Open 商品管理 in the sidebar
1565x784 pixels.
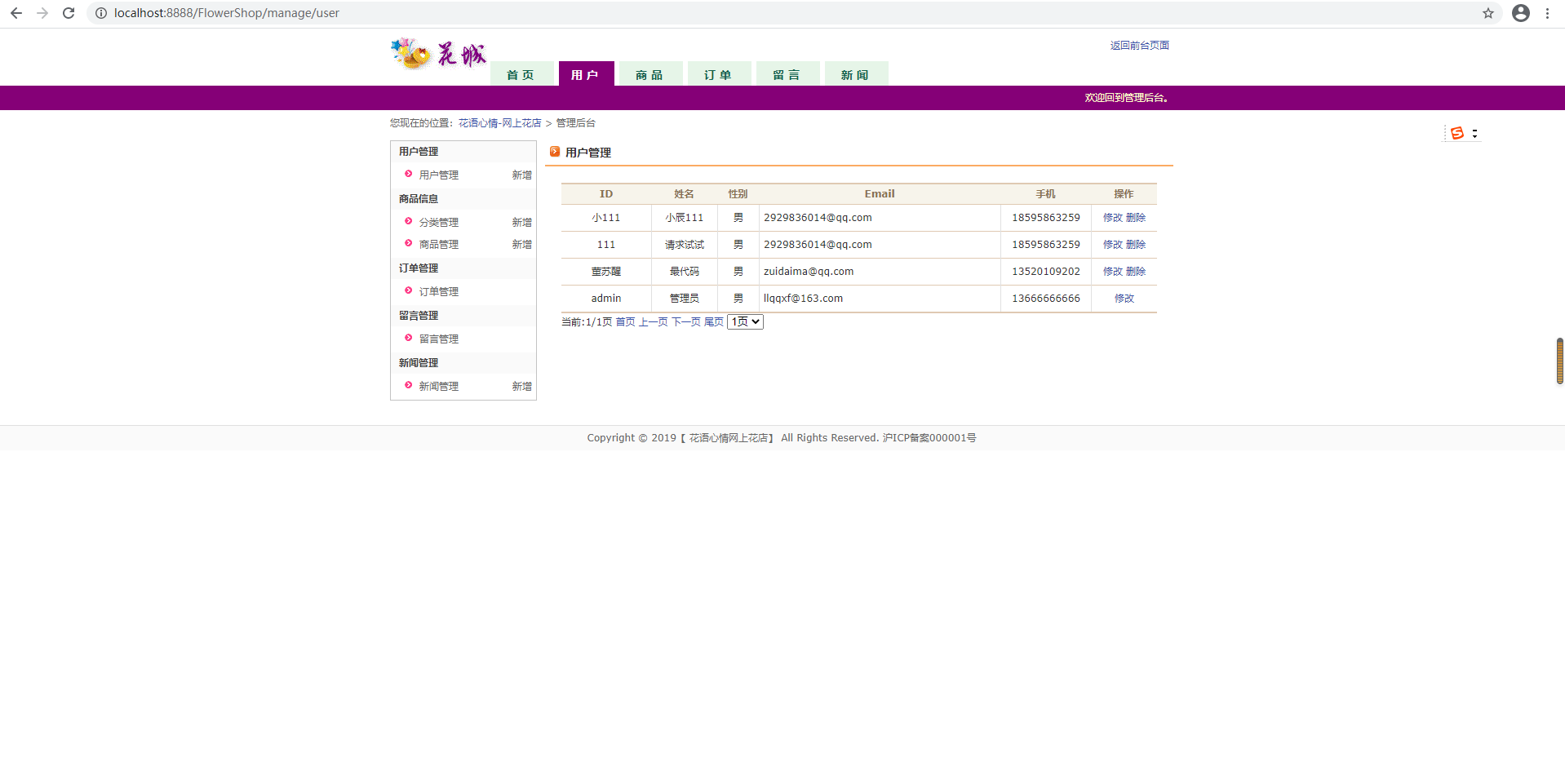click(x=439, y=244)
